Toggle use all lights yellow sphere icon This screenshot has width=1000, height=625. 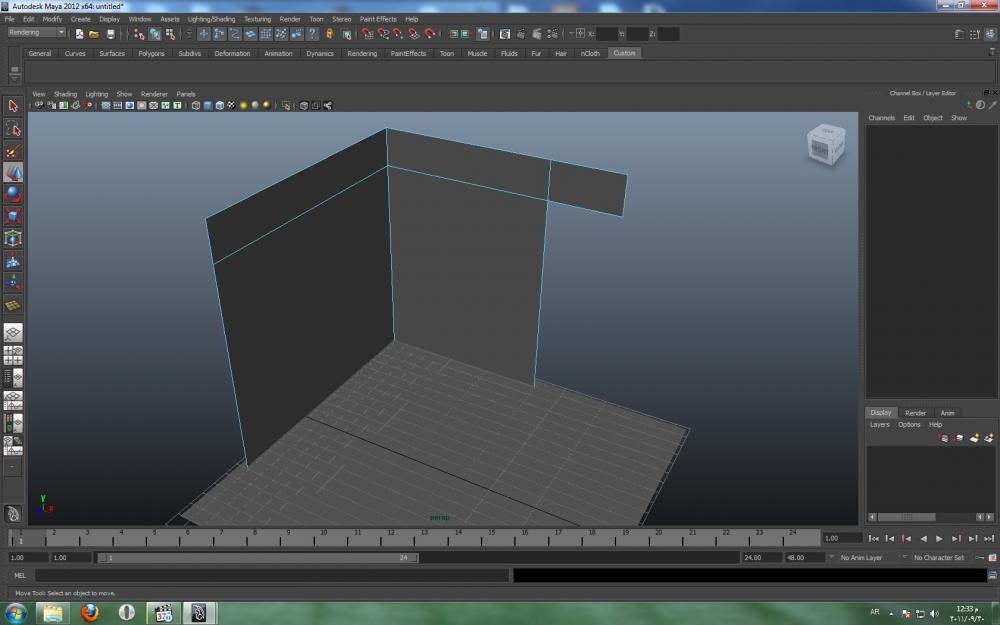click(x=243, y=105)
